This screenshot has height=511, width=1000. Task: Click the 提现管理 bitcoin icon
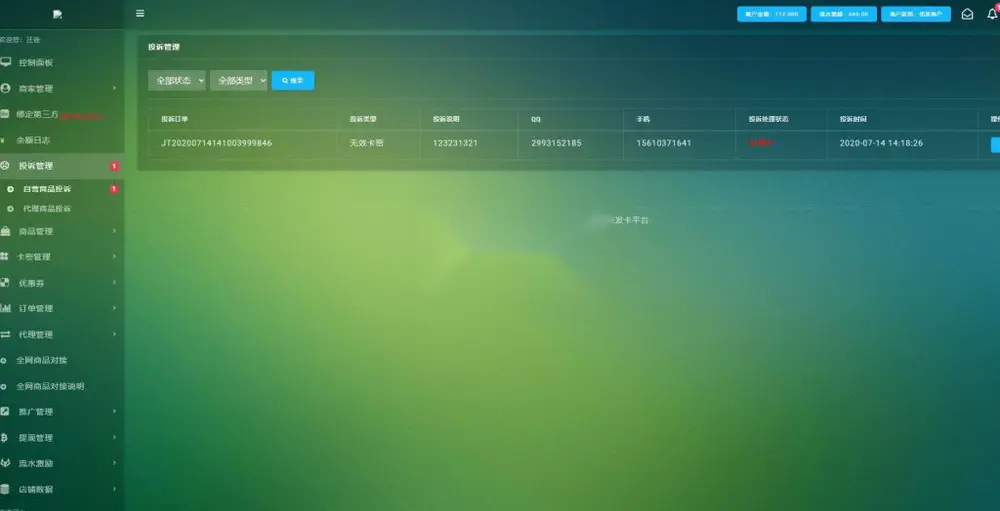[4, 438]
